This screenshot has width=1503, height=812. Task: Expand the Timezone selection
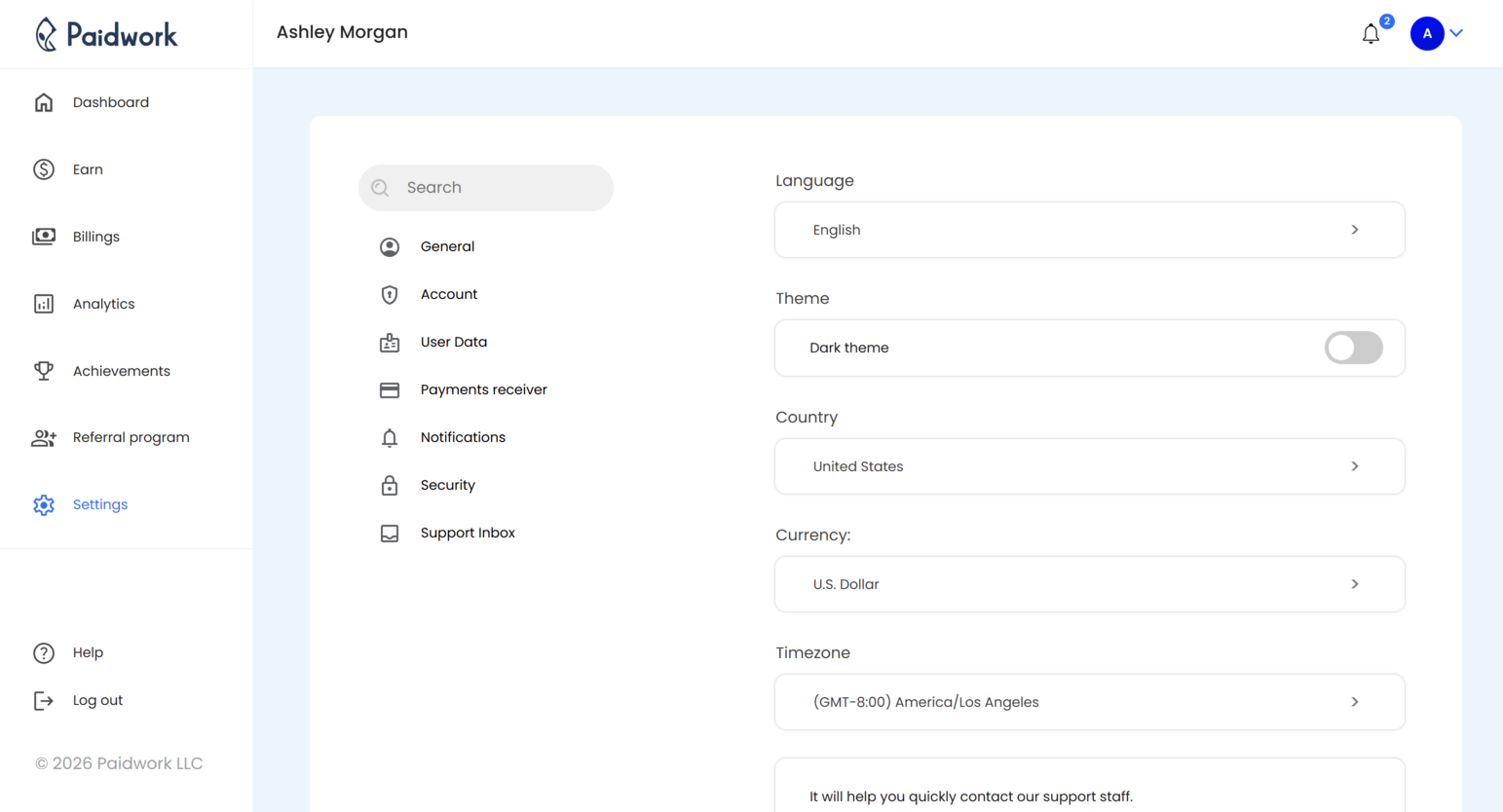click(1089, 701)
